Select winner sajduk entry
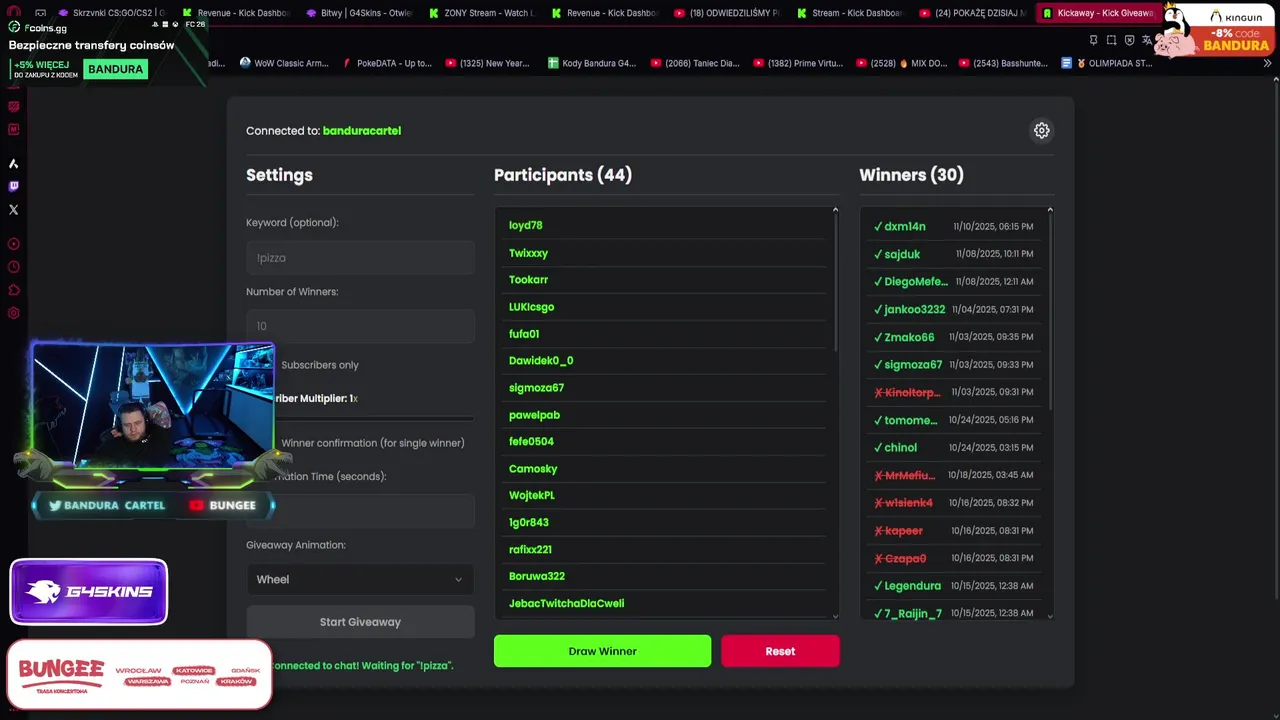Screen dimensions: 1280x720 pyautogui.click(x=955, y=254)
